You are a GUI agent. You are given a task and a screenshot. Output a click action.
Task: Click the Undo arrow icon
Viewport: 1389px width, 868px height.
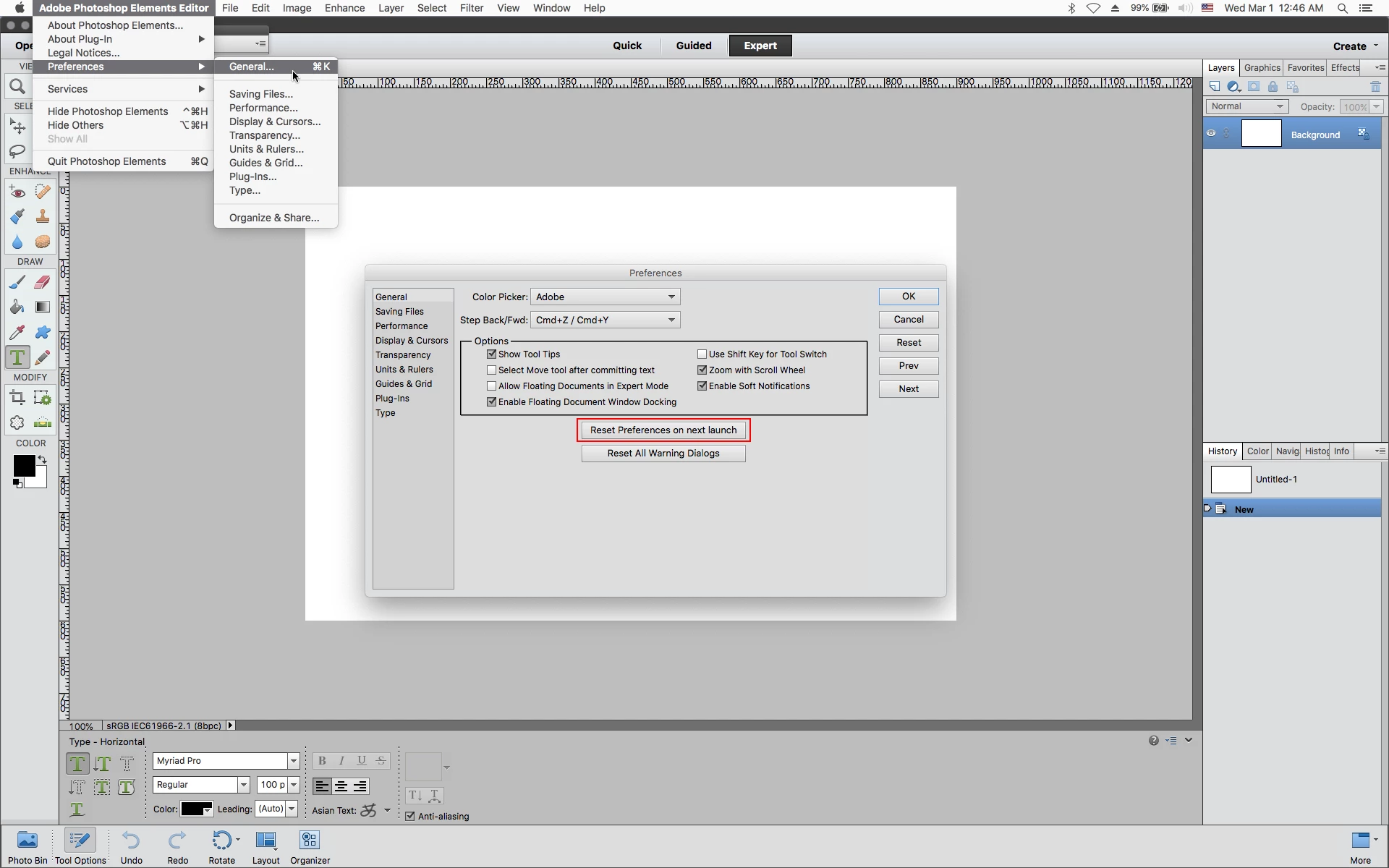(x=131, y=841)
